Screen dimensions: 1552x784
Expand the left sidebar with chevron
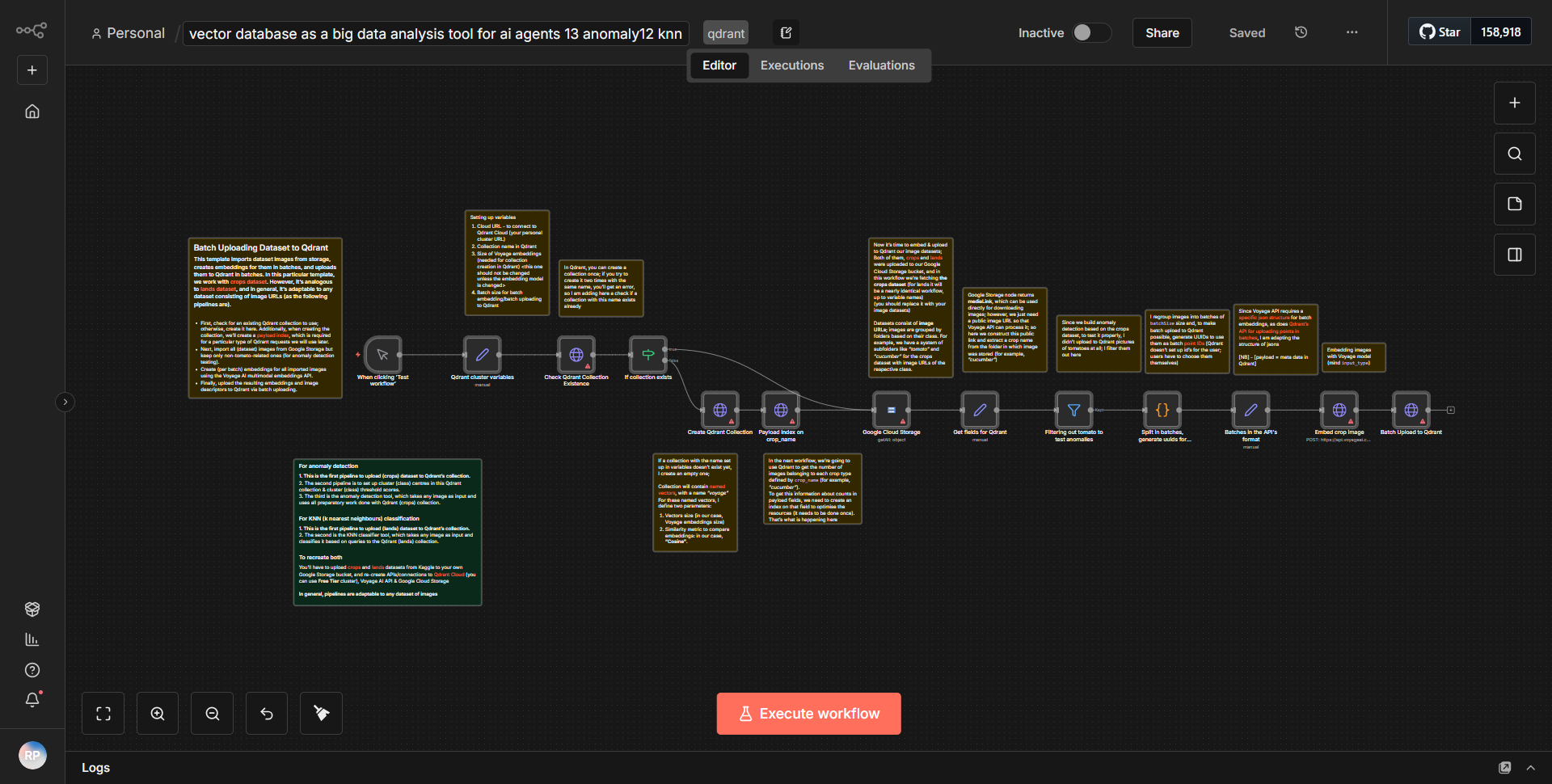(x=65, y=402)
